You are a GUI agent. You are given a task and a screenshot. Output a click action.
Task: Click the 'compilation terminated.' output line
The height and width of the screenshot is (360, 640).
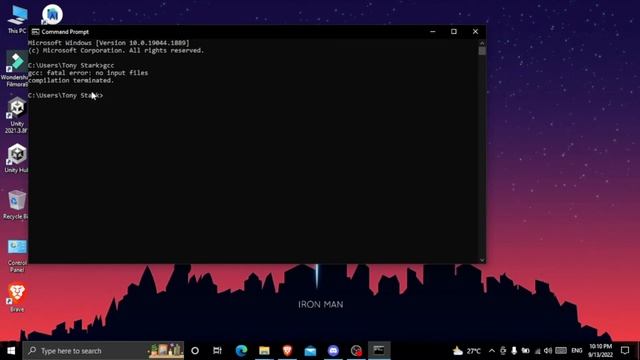click(x=71, y=80)
